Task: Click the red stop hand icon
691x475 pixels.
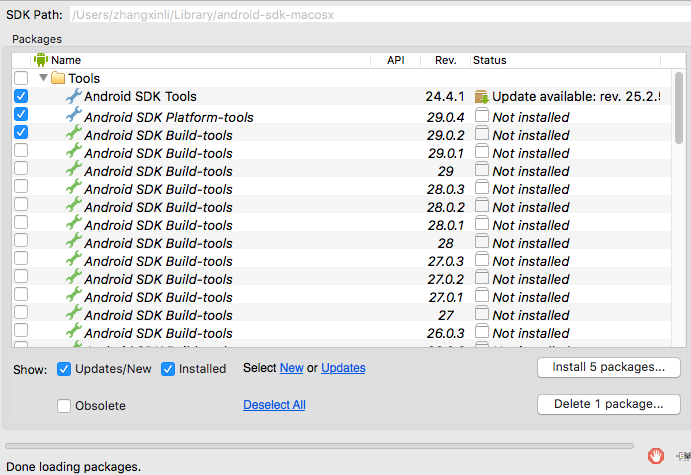Action: point(656,456)
